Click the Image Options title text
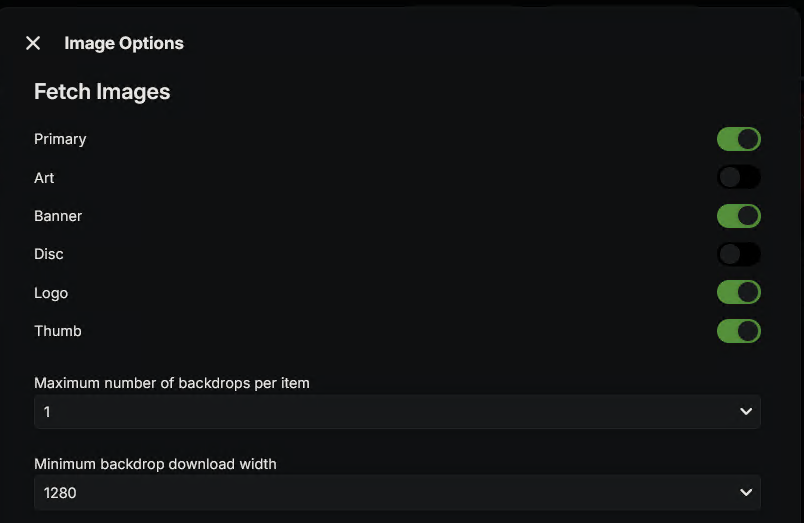The height and width of the screenshot is (523, 804). [x=124, y=43]
